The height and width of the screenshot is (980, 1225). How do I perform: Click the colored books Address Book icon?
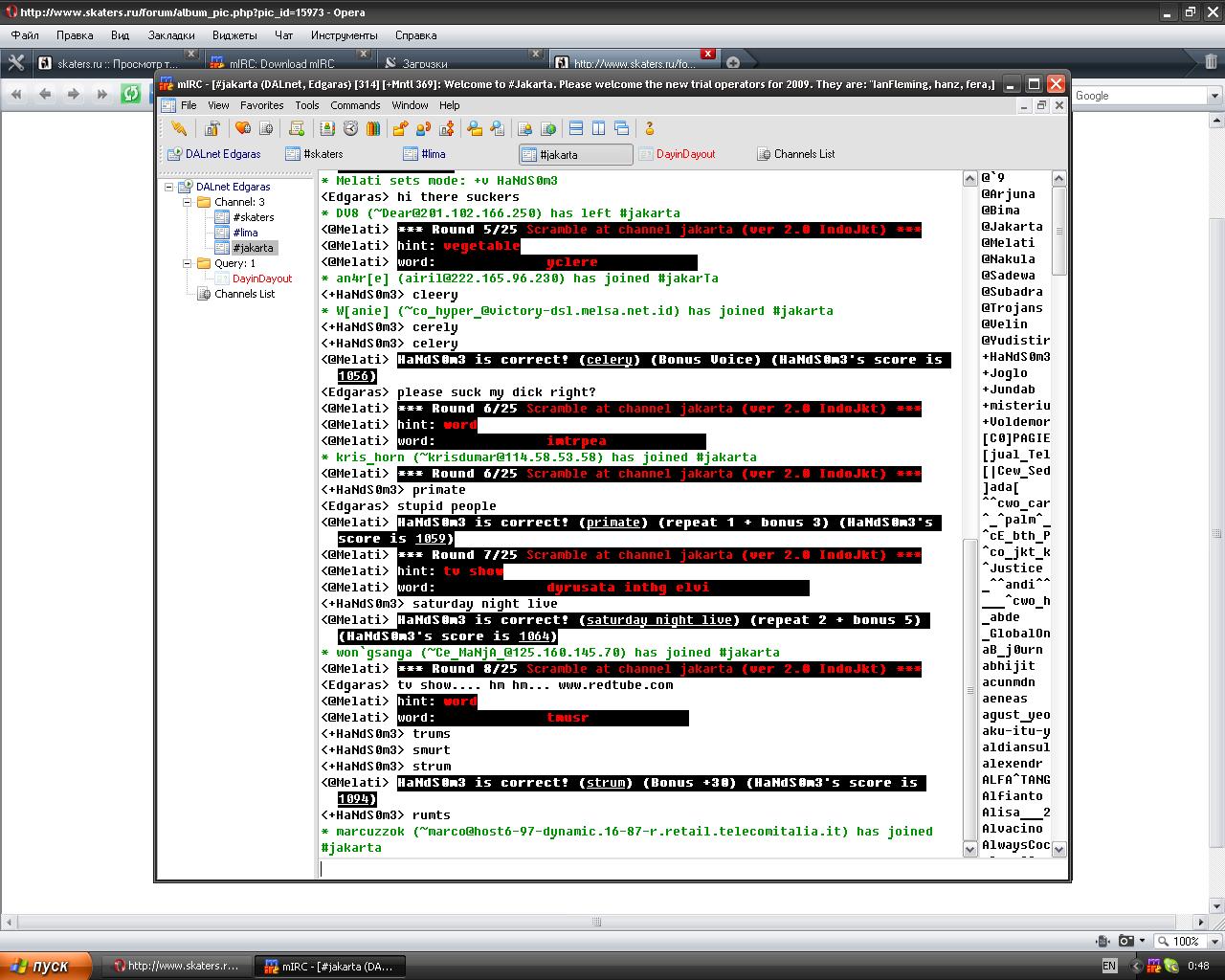pos(372,128)
